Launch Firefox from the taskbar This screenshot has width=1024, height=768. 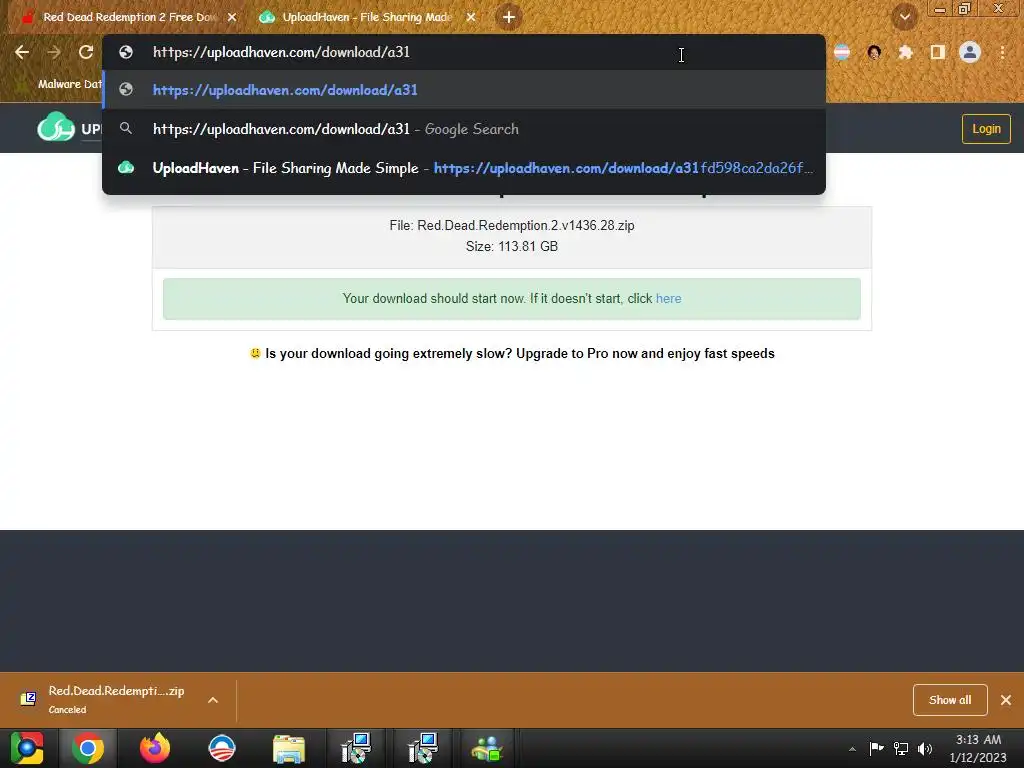click(155, 748)
